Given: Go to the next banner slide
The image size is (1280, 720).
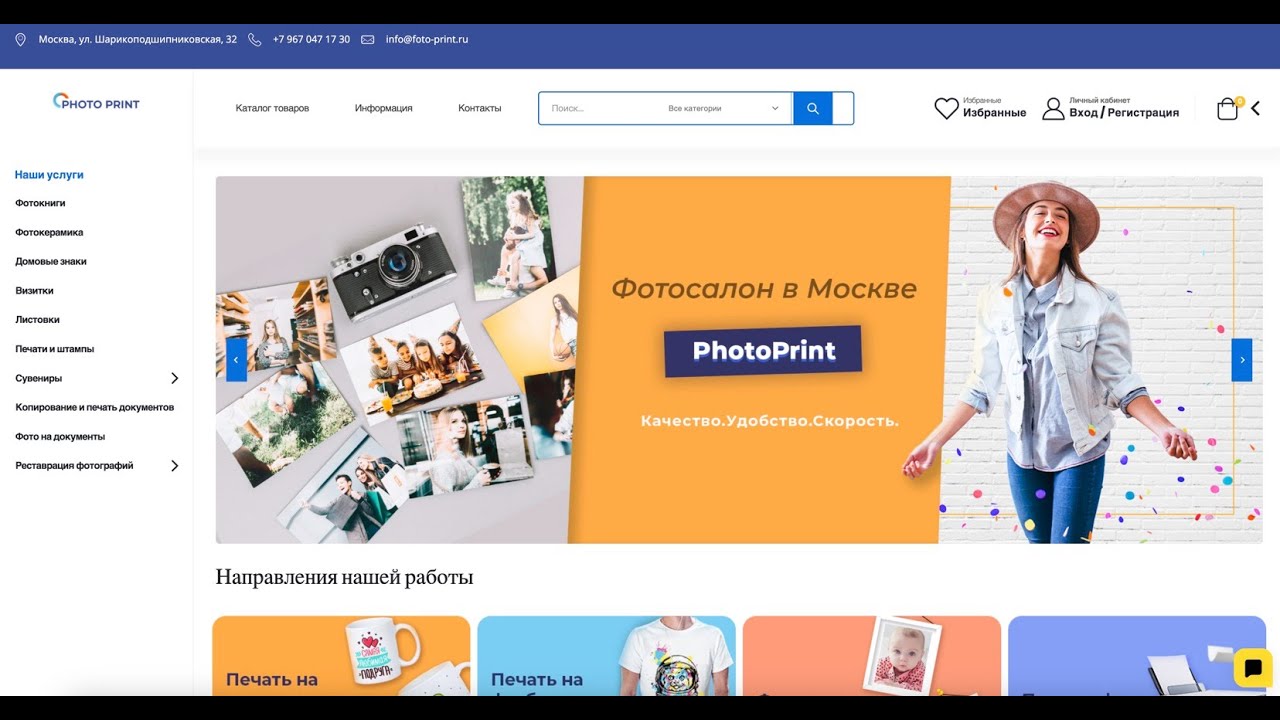Looking at the screenshot, I should (x=1242, y=360).
